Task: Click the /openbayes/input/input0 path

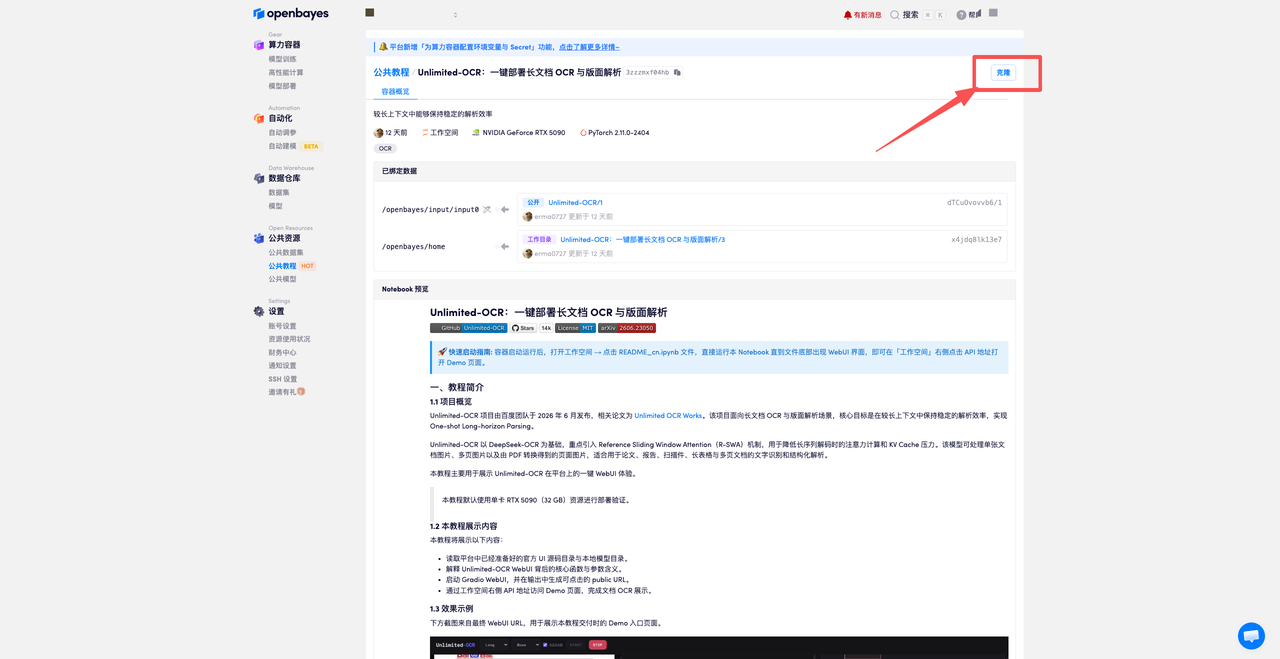Action: point(430,210)
